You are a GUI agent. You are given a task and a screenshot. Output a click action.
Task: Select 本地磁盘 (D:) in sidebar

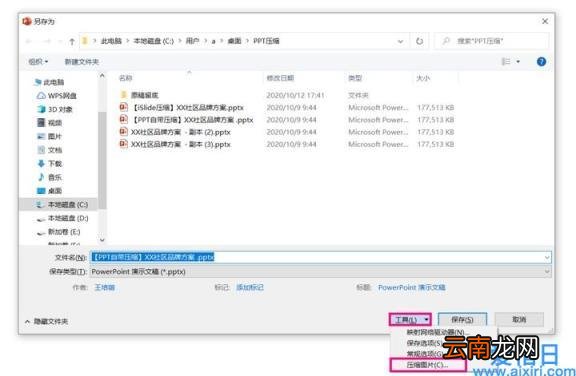coord(62,218)
